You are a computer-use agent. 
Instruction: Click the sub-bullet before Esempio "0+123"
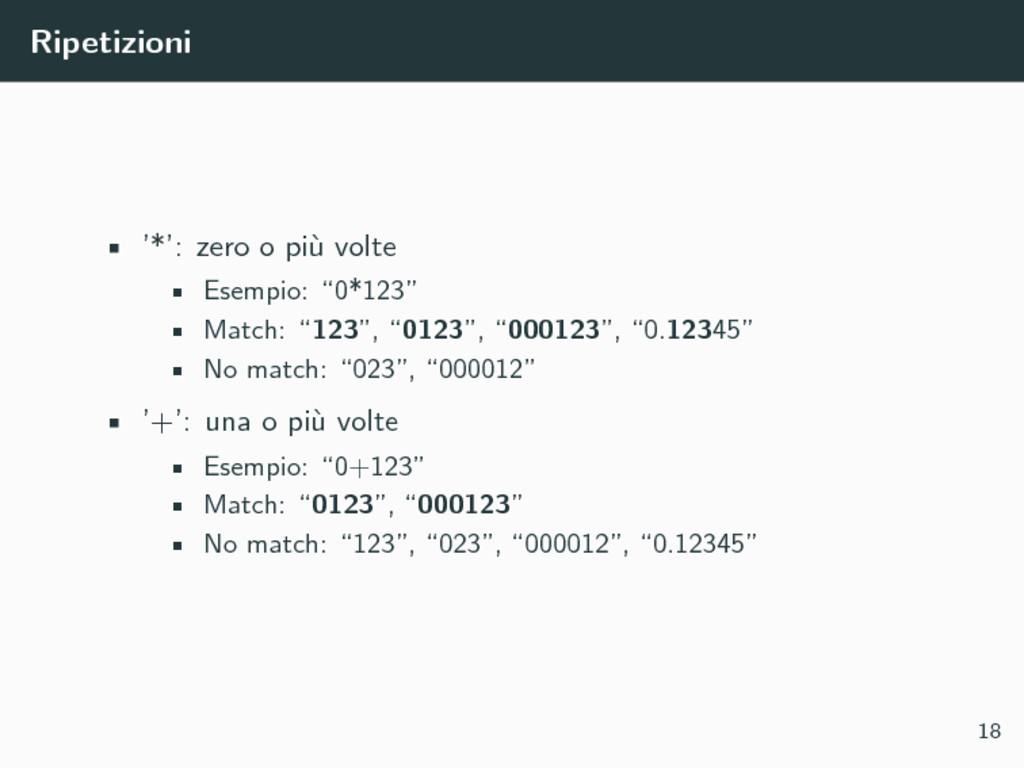178,468
